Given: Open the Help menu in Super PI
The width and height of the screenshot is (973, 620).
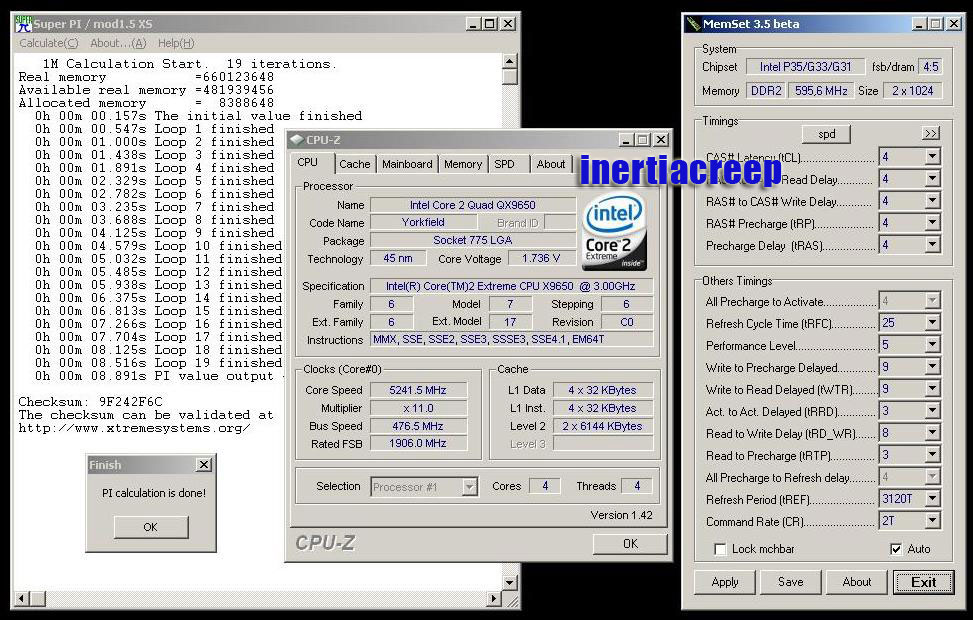Looking at the screenshot, I should point(176,43).
